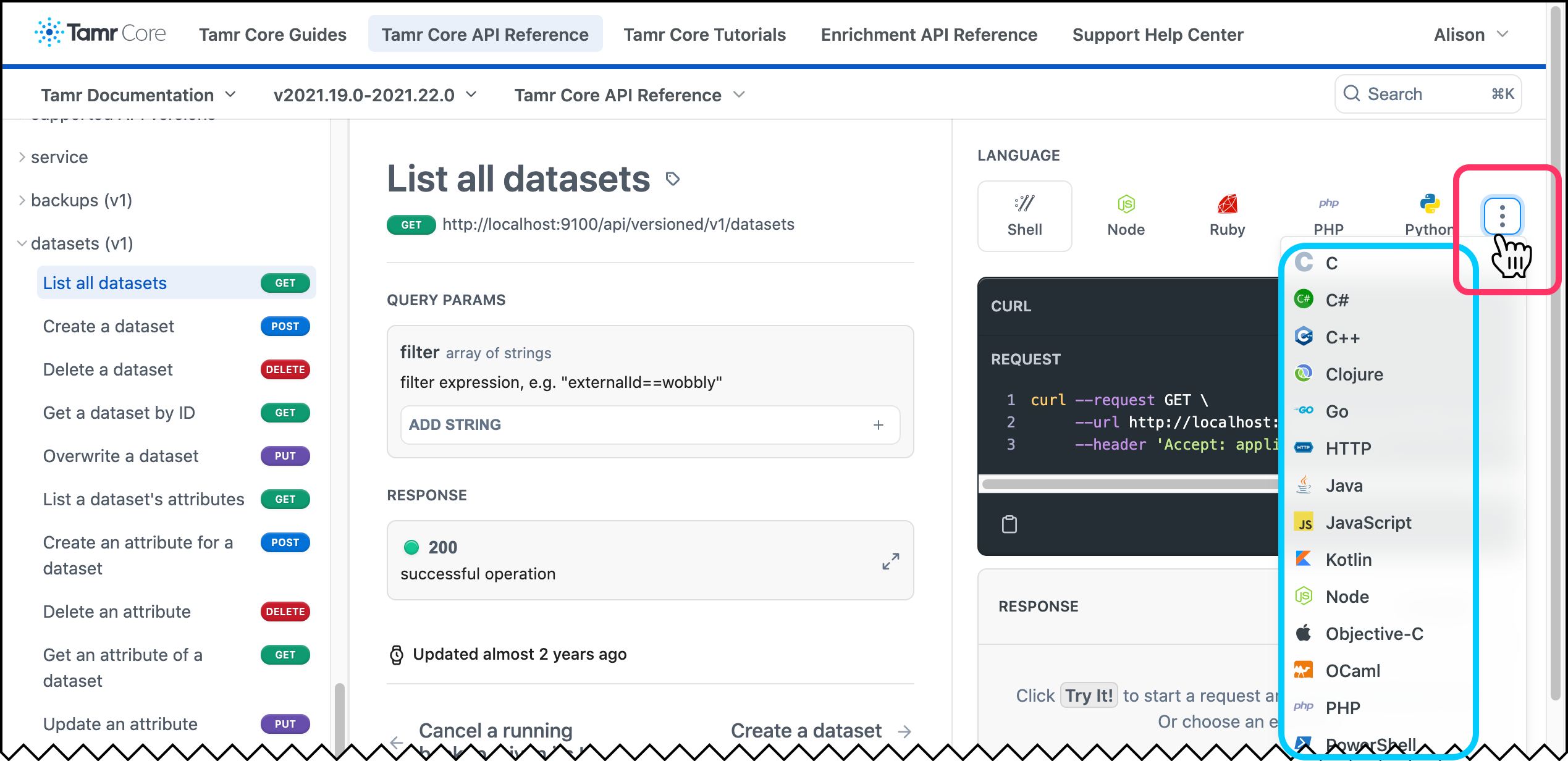The width and height of the screenshot is (1568, 761).
Task: Click the copy-to-clipboard icon under the code
Action: [1009, 524]
